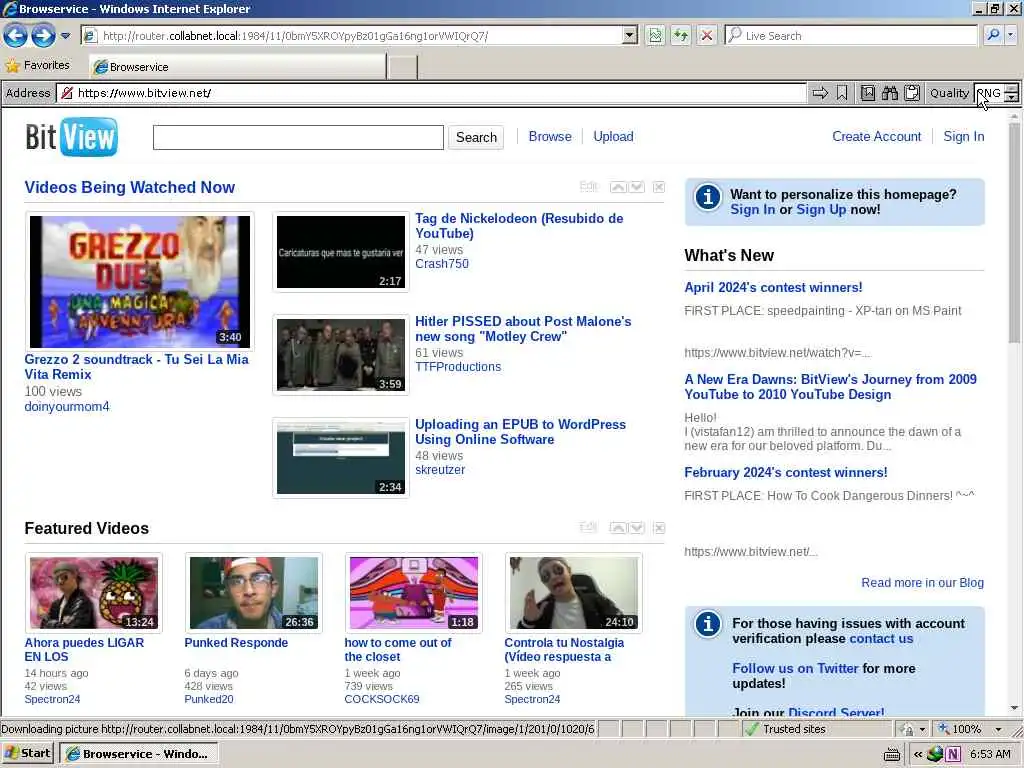
Task: Click the IE Refresh icon
Action: tap(680, 35)
